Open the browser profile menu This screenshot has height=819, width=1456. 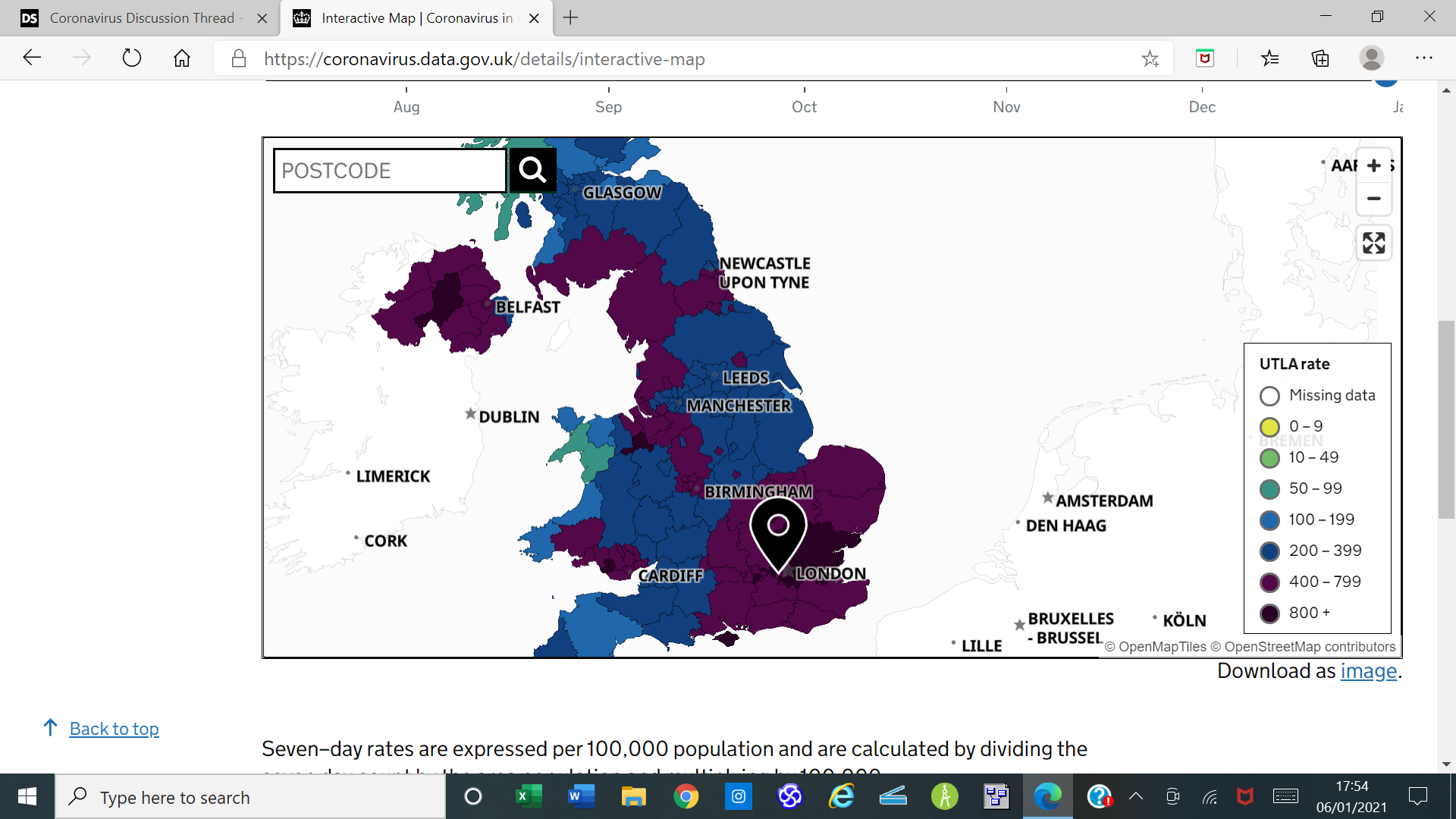[x=1371, y=58]
